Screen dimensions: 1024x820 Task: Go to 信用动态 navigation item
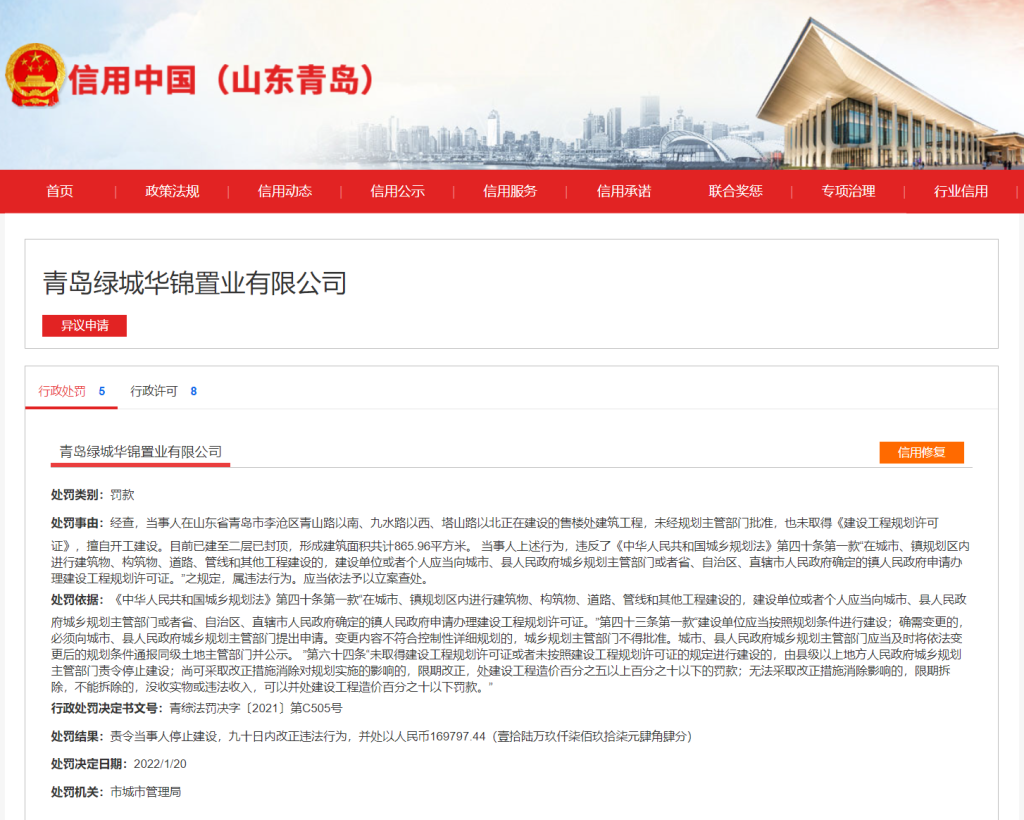[x=285, y=191]
